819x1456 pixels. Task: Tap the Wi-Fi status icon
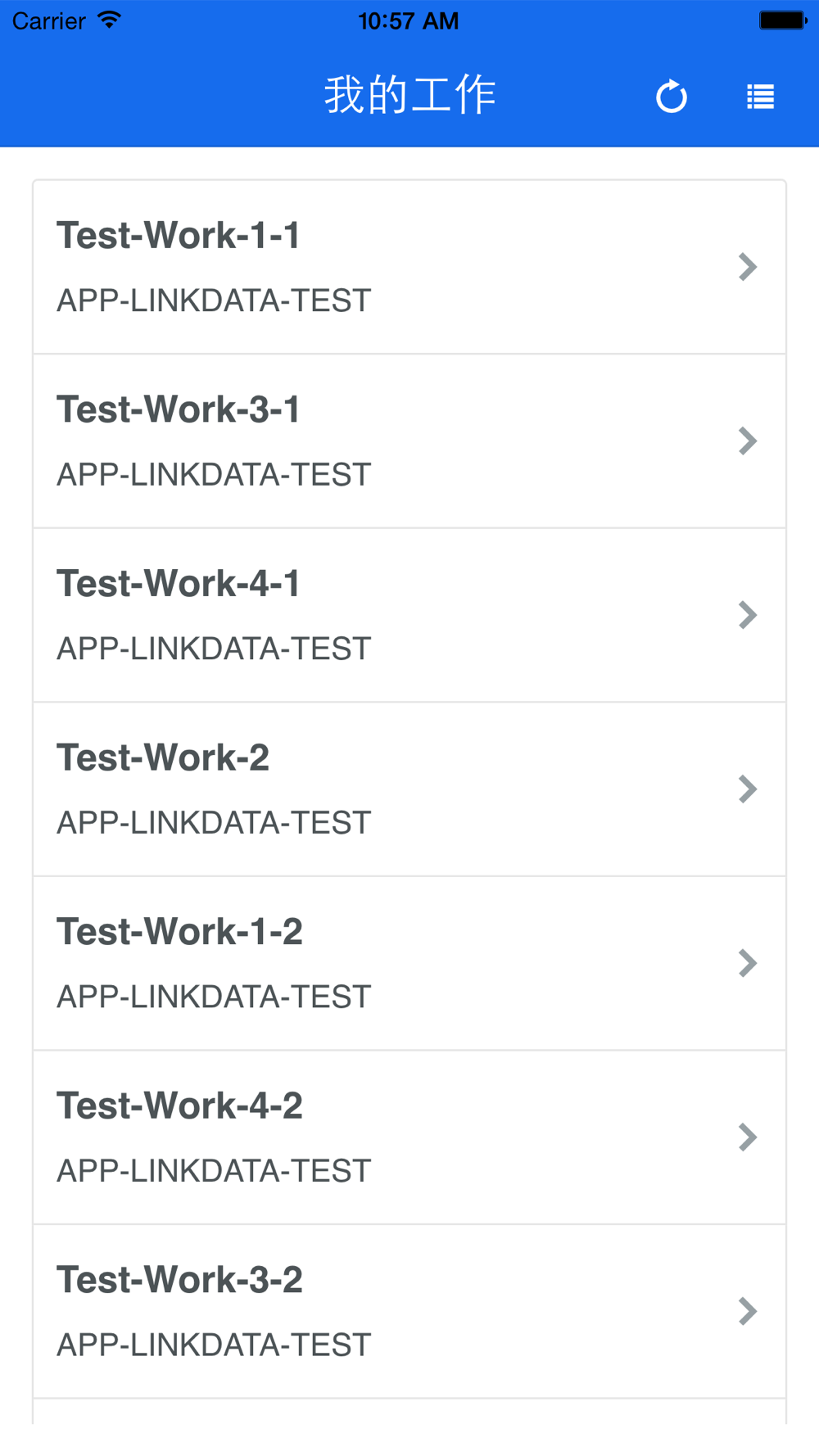point(109,20)
